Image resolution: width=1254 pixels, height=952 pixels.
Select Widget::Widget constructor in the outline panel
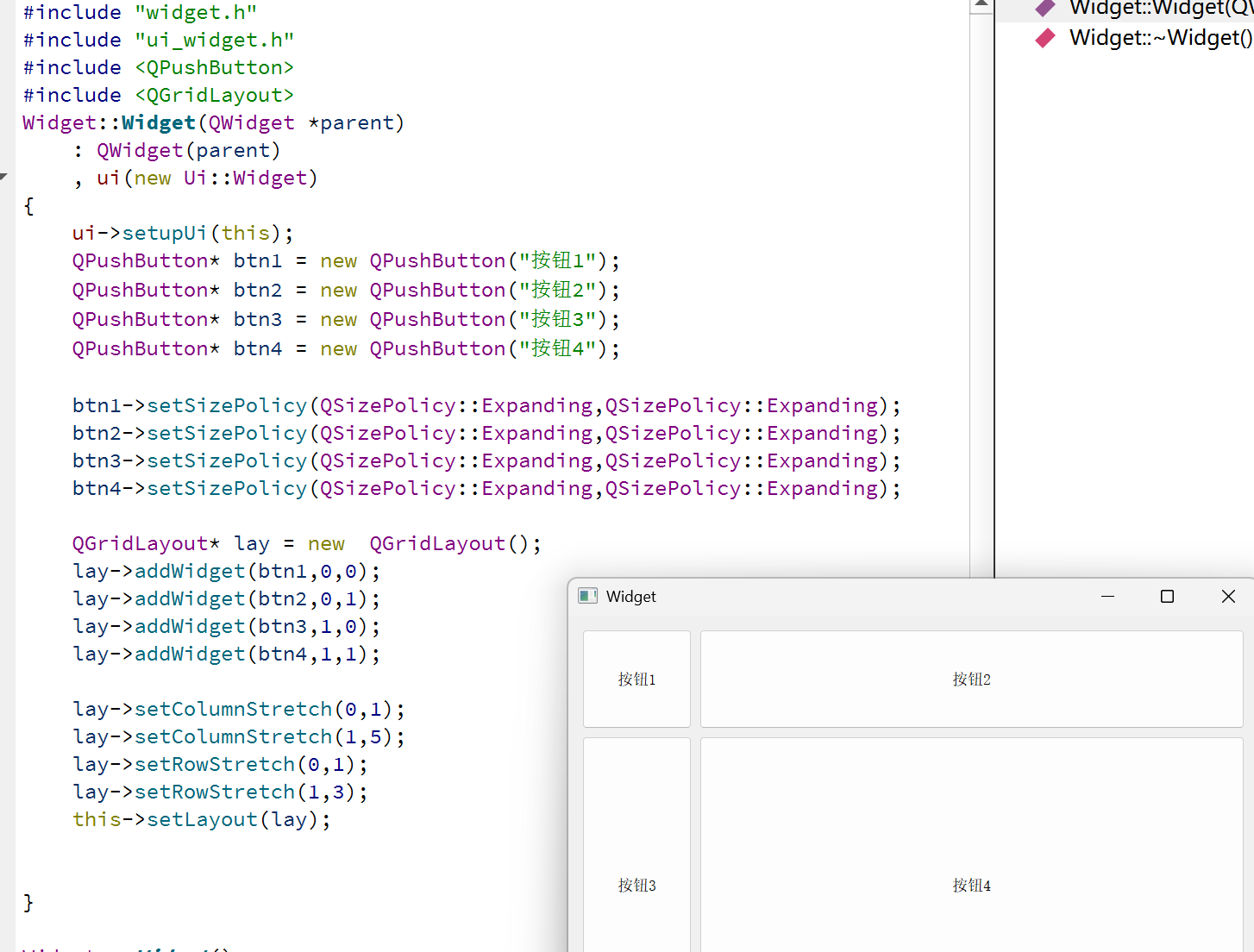(1161, 9)
